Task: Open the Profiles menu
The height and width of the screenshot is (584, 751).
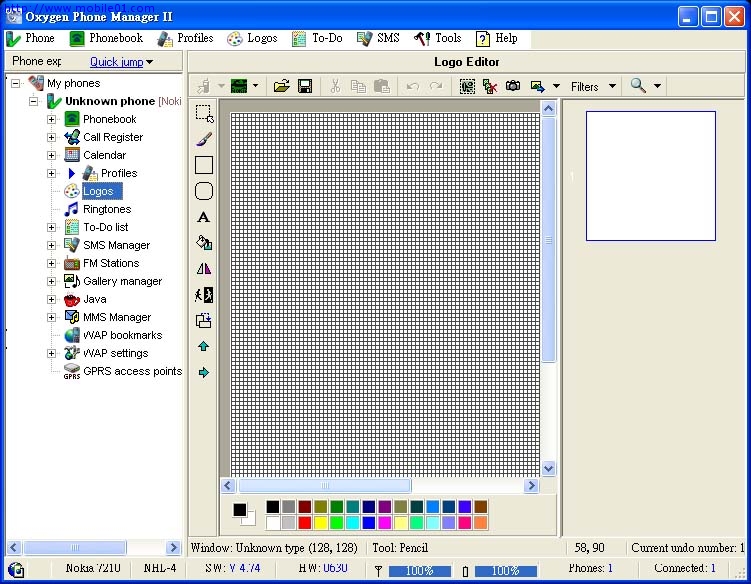Action: coord(185,38)
